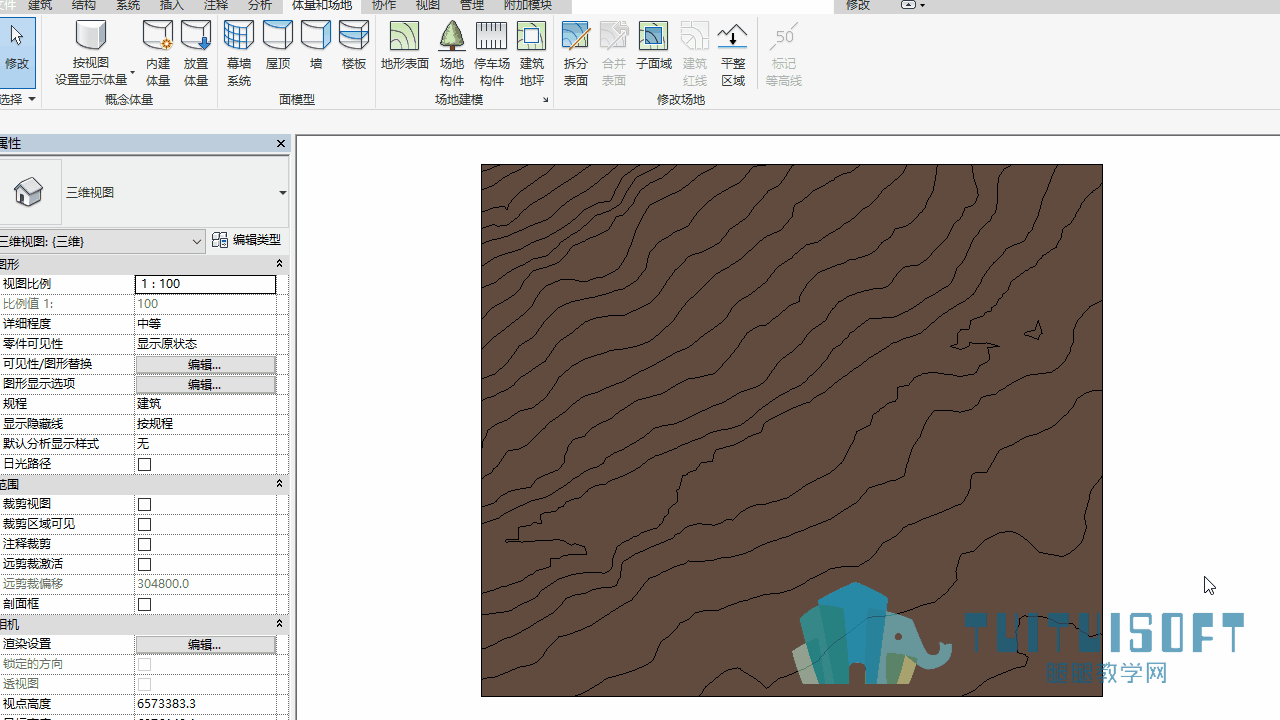This screenshot has height=720, width=1280.
Task: Open the 视图 ribbon tab
Action: [428, 6]
